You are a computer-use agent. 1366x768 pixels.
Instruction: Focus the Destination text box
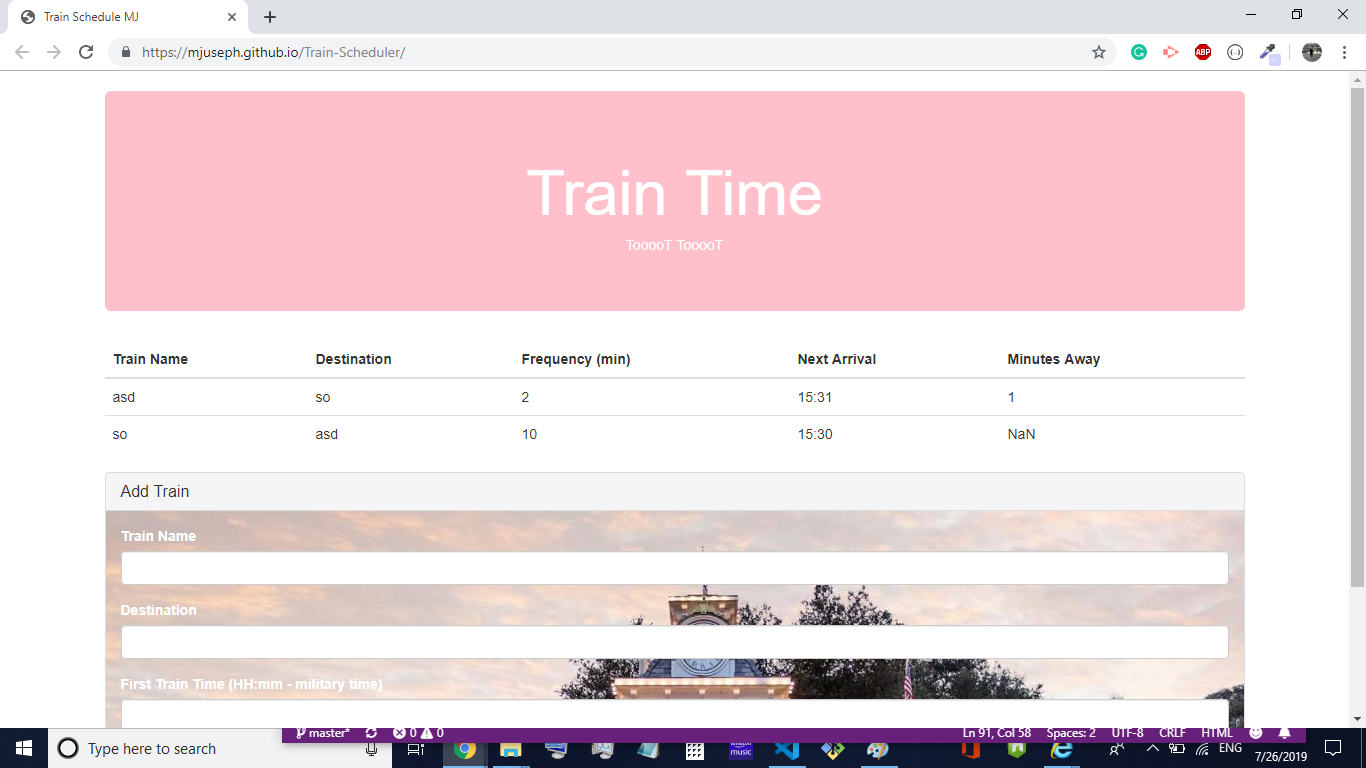[x=674, y=642]
